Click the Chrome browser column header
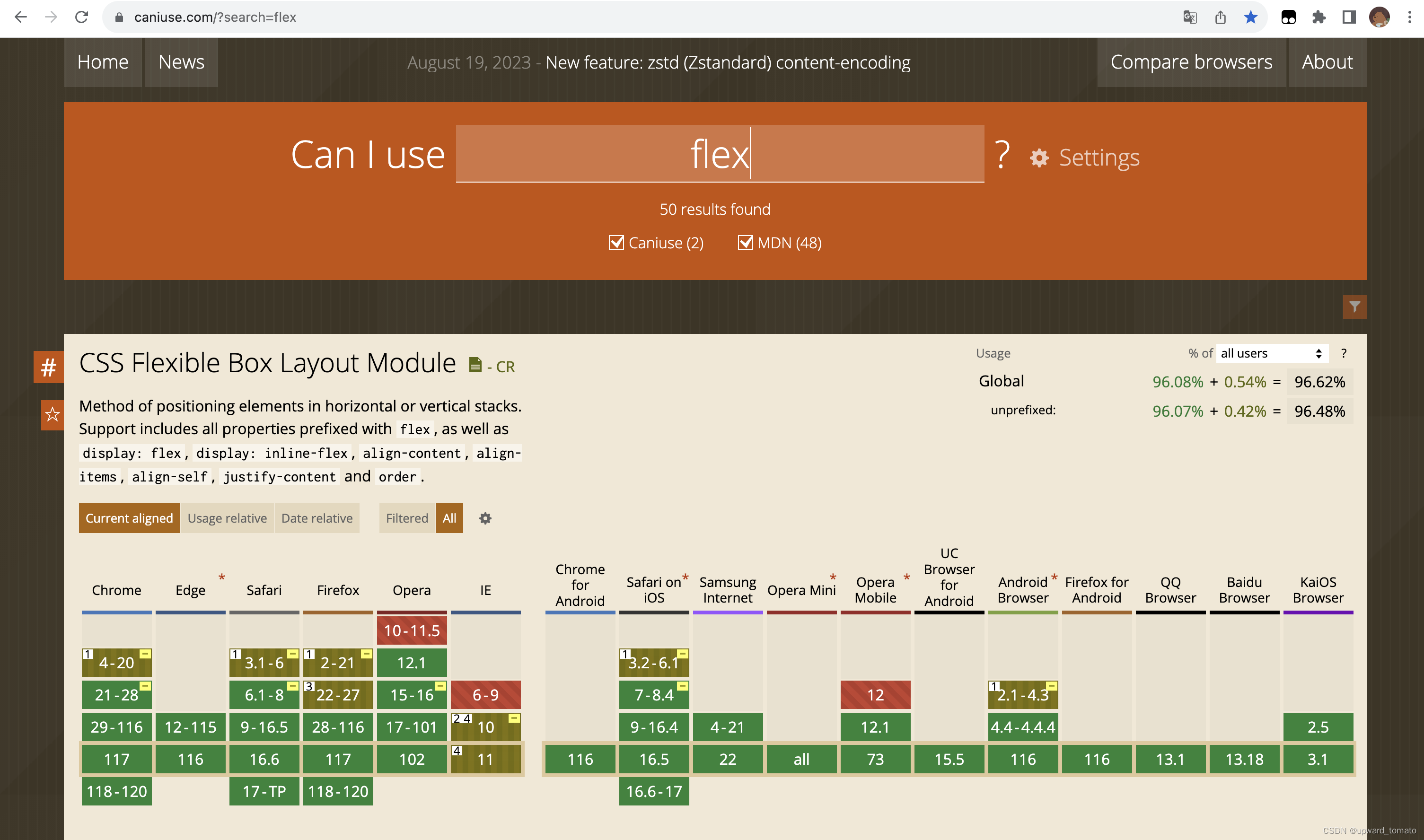1424x840 pixels. tap(117, 590)
